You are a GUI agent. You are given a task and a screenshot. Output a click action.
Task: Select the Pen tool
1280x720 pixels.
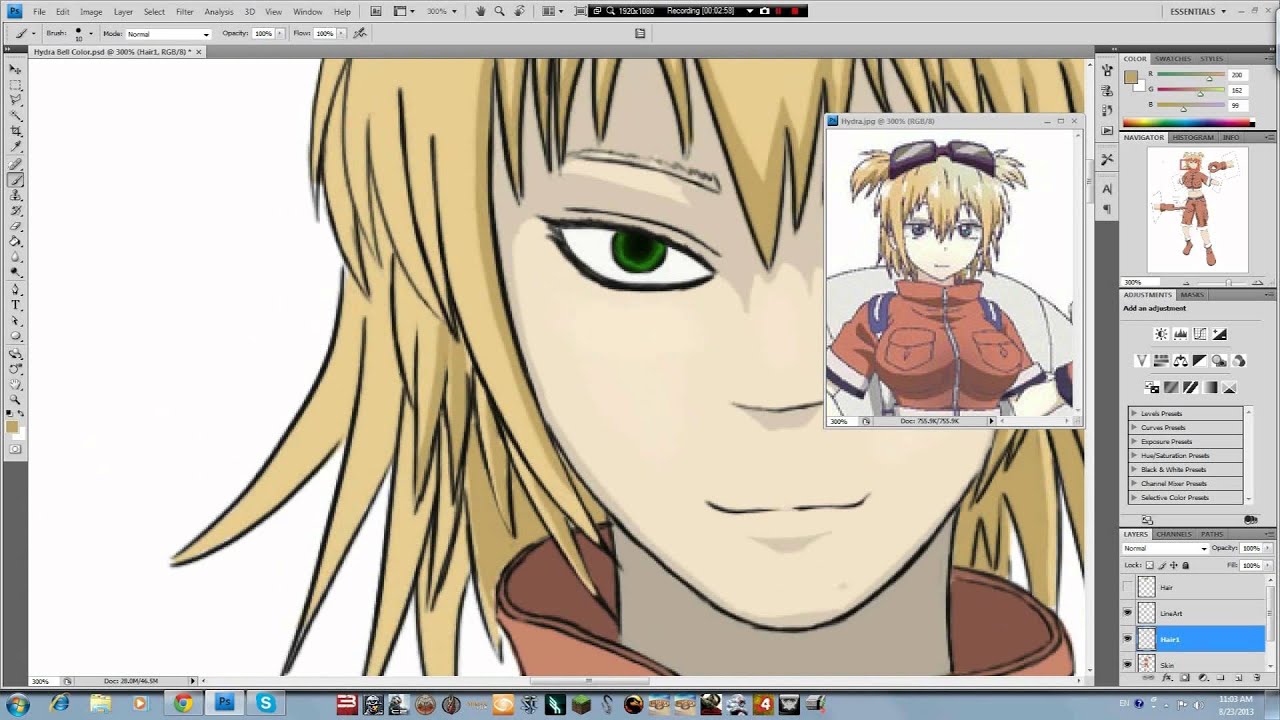click(x=15, y=288)
